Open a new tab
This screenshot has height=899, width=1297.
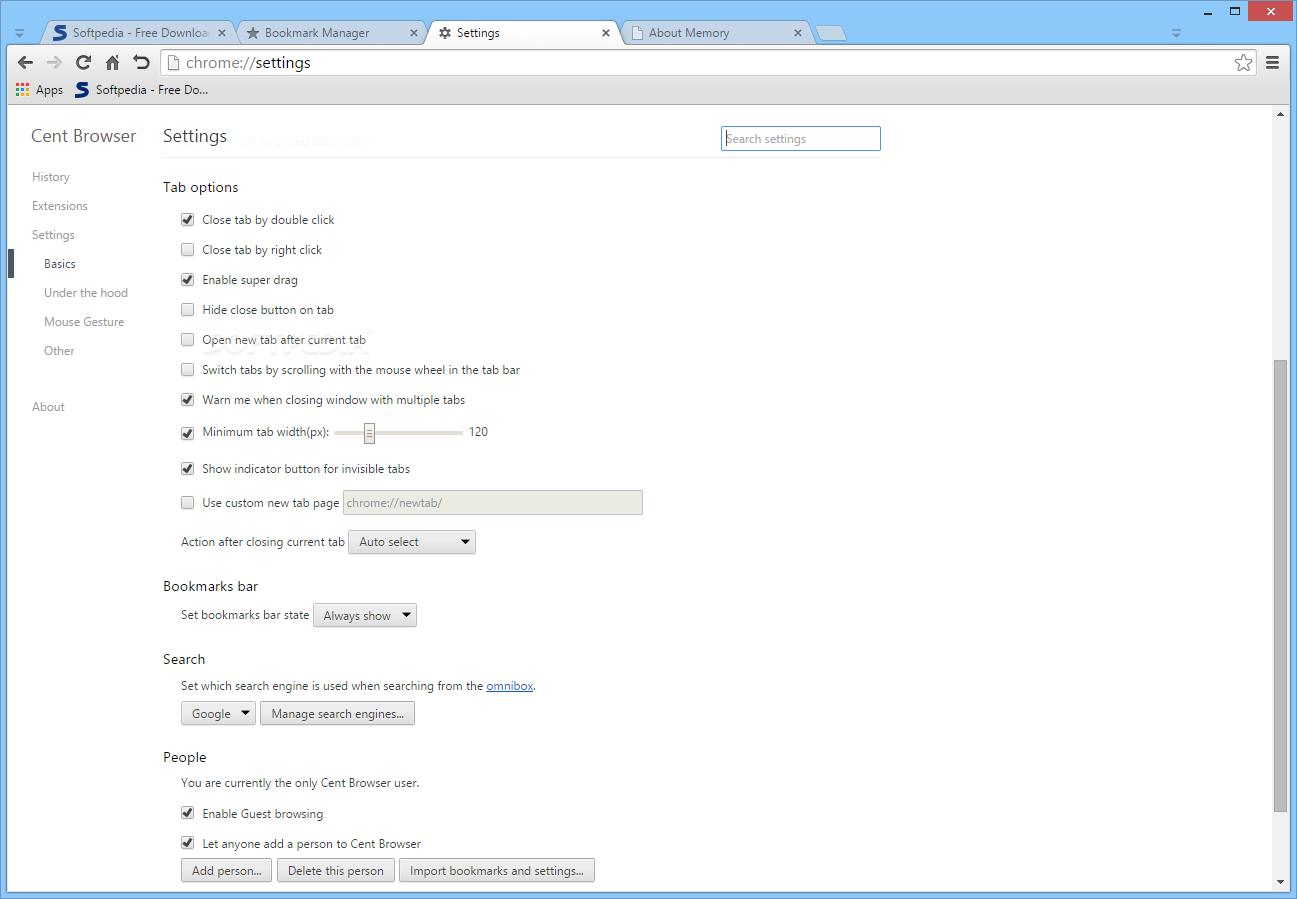pos(831,34)
